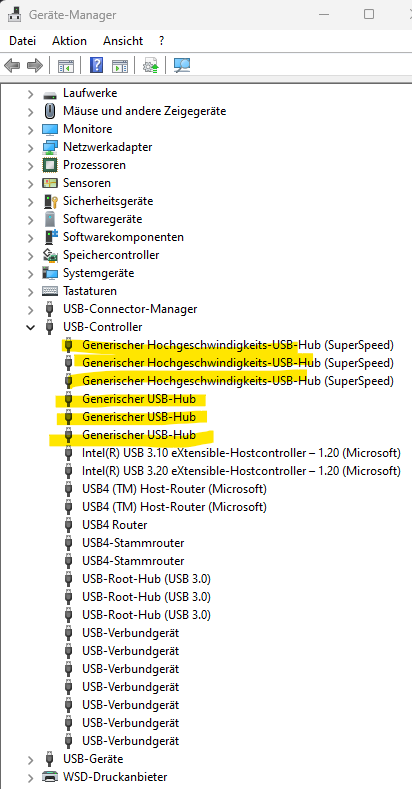Expand the Netzwerkadapter category
The height and width of the screenshot is (789, 412).
[x=31, y=147]
